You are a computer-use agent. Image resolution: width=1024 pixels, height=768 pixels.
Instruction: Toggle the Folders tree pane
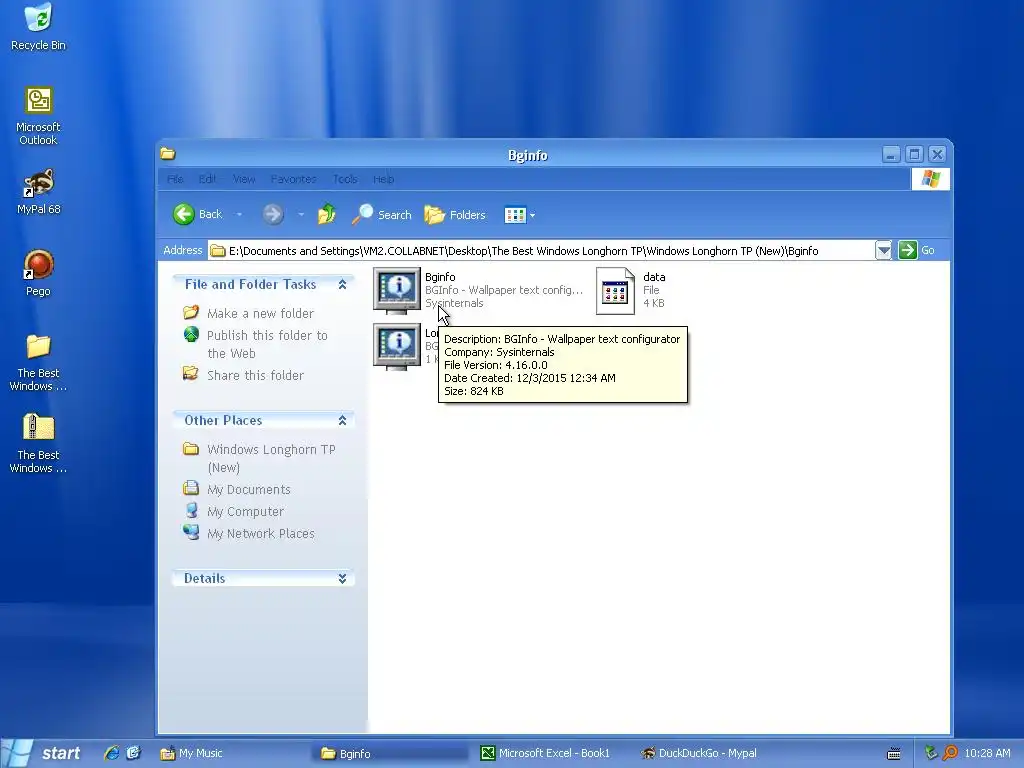(x=455, y=215)
